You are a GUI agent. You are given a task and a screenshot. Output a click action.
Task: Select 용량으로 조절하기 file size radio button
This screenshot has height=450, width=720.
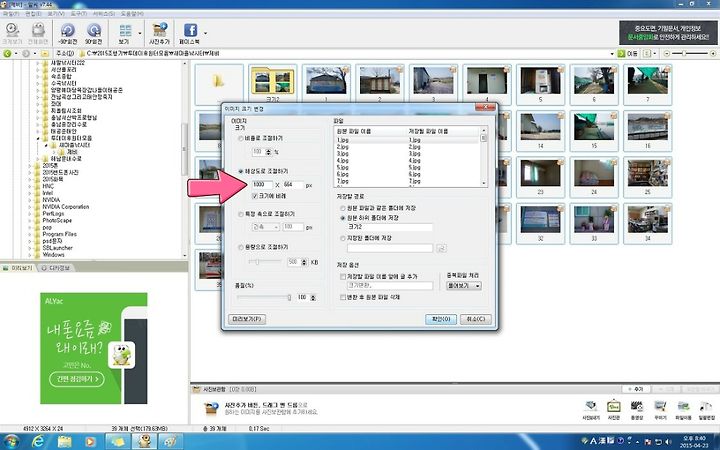coord(241,247)
